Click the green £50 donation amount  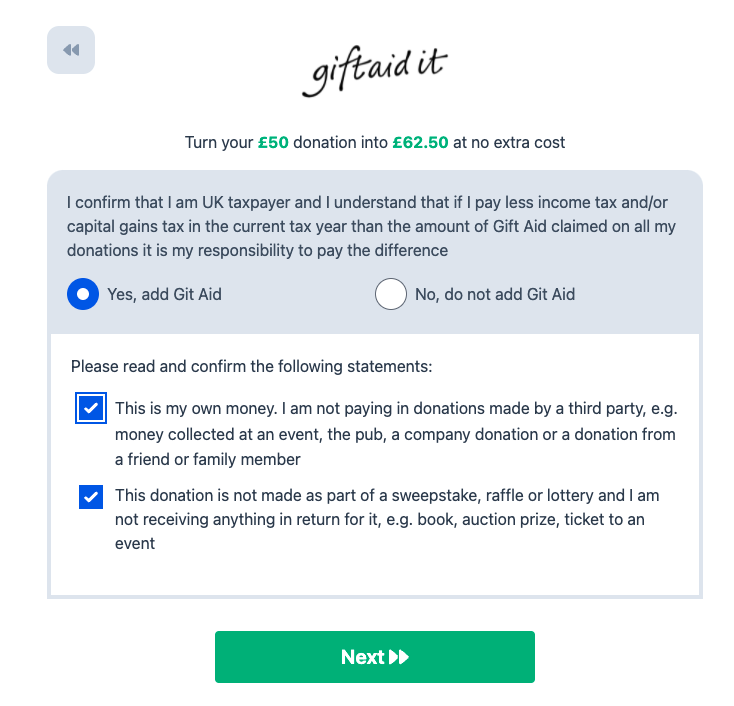click(273, 142)
